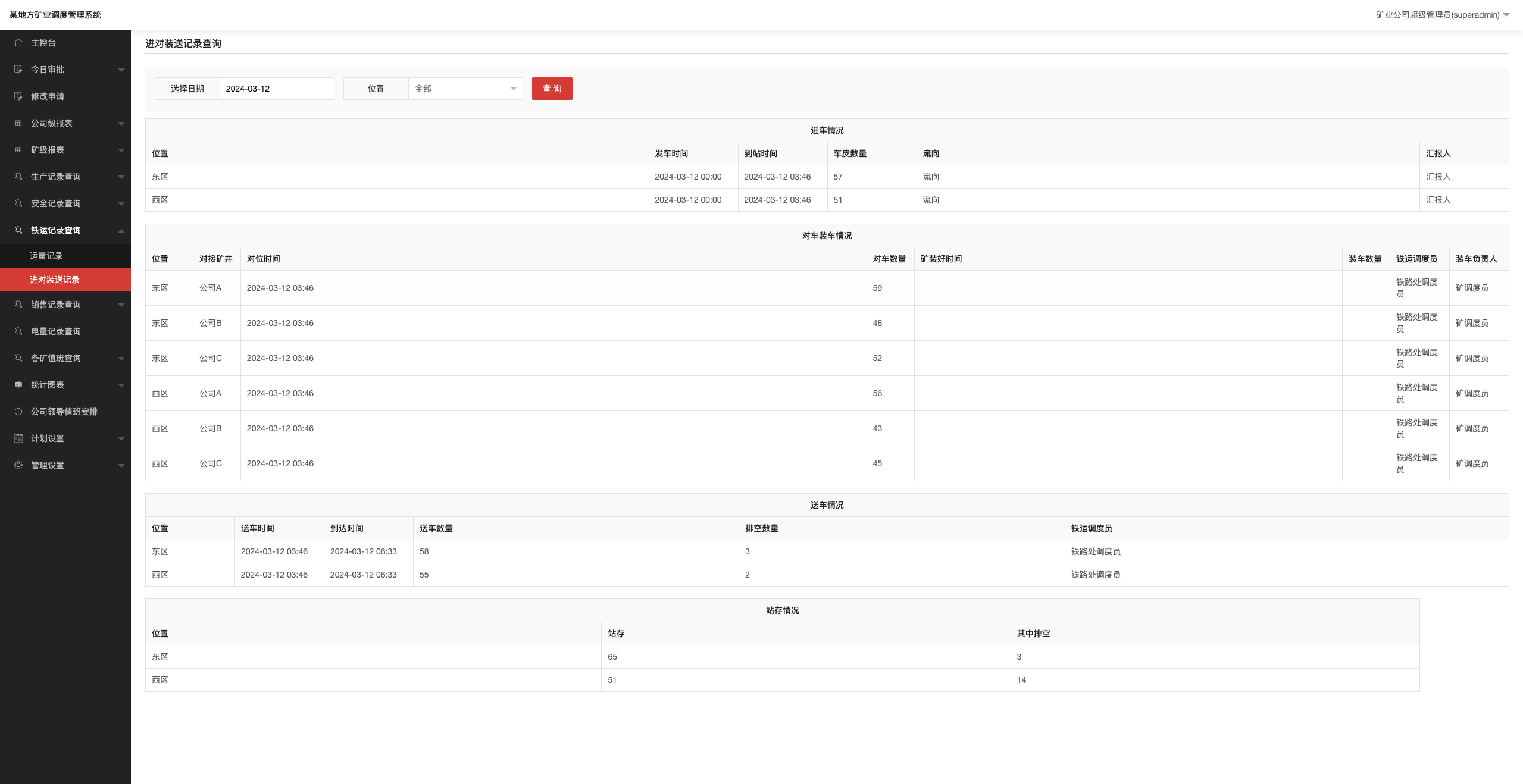Viewport: 1523px width, 784px height.
Task: Click the search icon beside 各矿值班查询
Action: (18, 358)
